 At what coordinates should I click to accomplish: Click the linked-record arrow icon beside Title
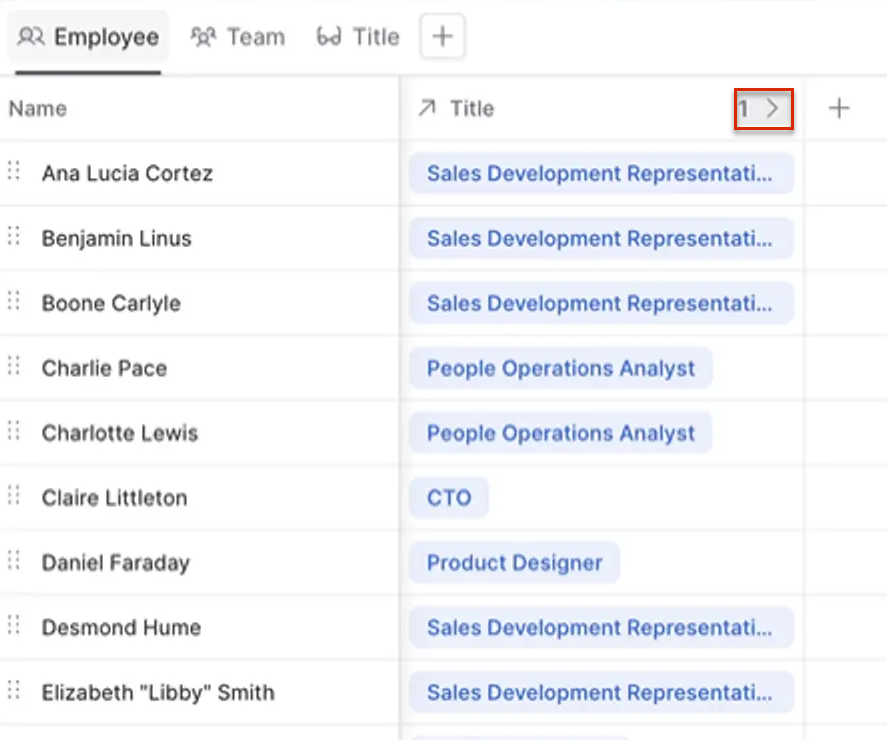click(427, 107)
